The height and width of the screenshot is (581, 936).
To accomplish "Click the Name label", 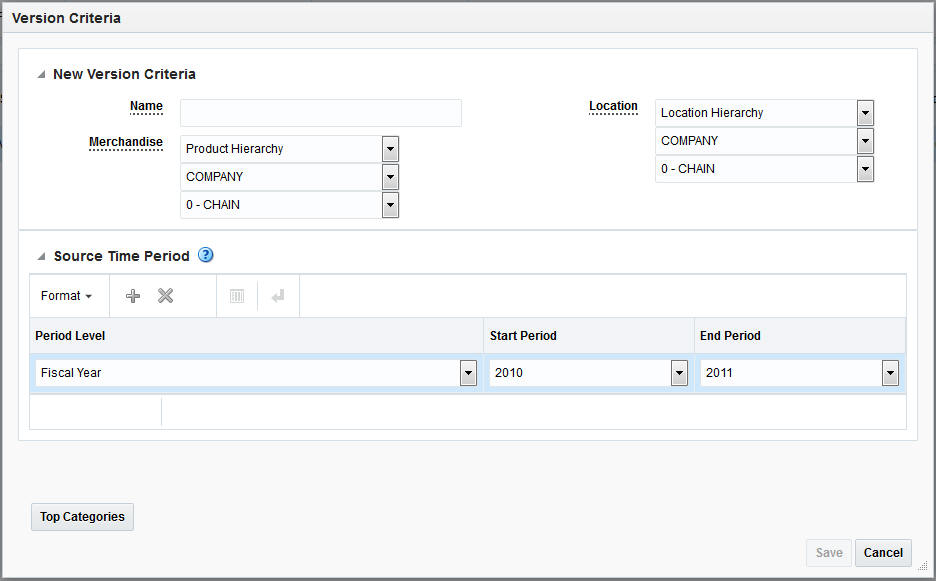I will pyautogui.click(x=146, y=106).
